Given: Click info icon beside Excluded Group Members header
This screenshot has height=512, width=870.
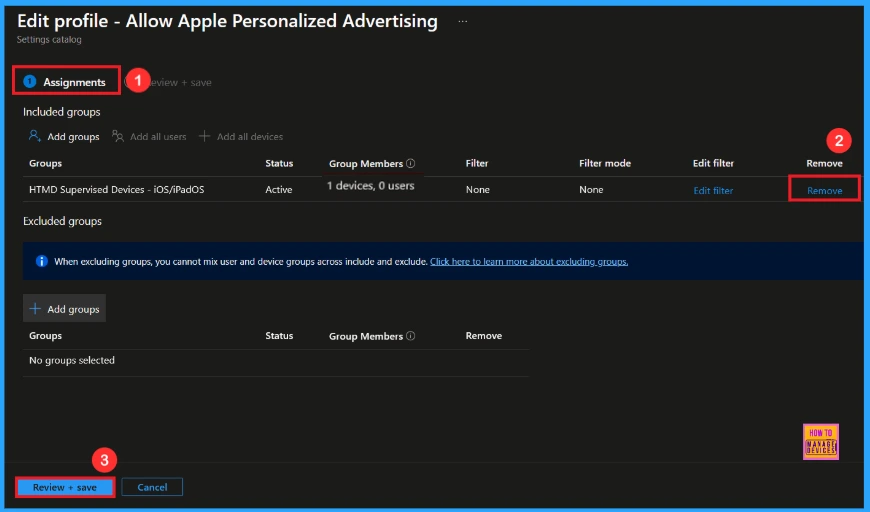Looking at the screenshot, I should point(411,336).
